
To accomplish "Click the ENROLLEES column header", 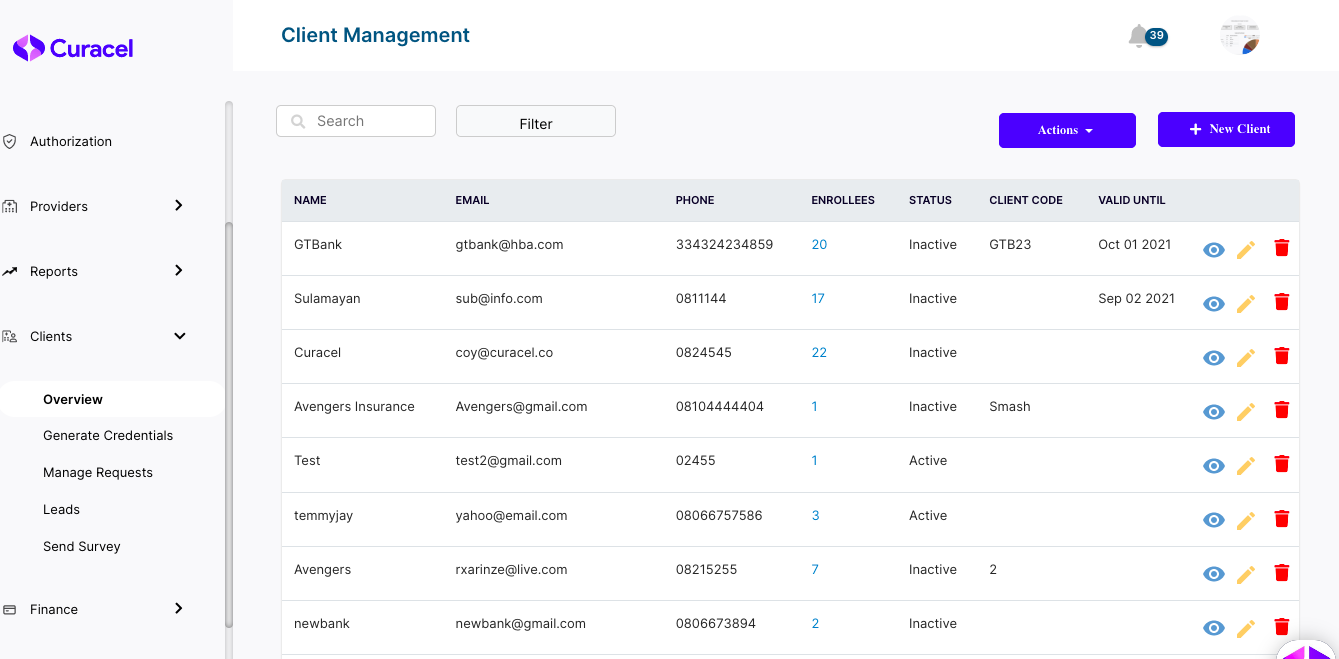I will point(843,200).
